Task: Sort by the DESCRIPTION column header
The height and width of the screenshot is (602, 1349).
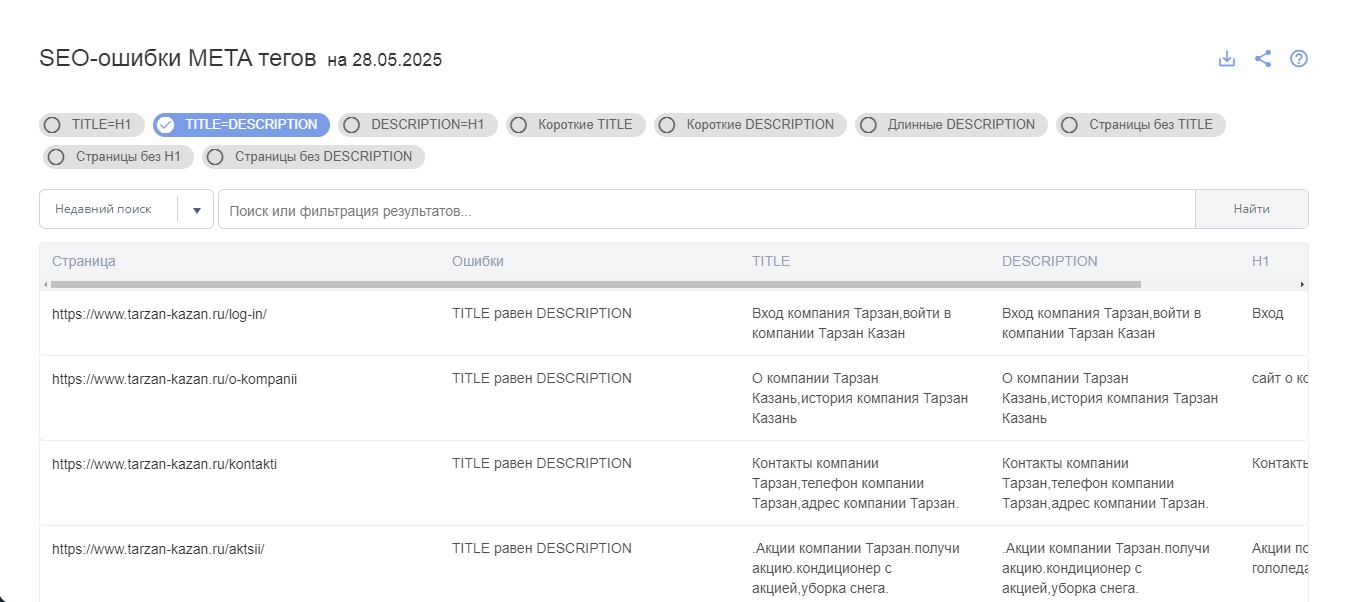Action: [1050, 261]
